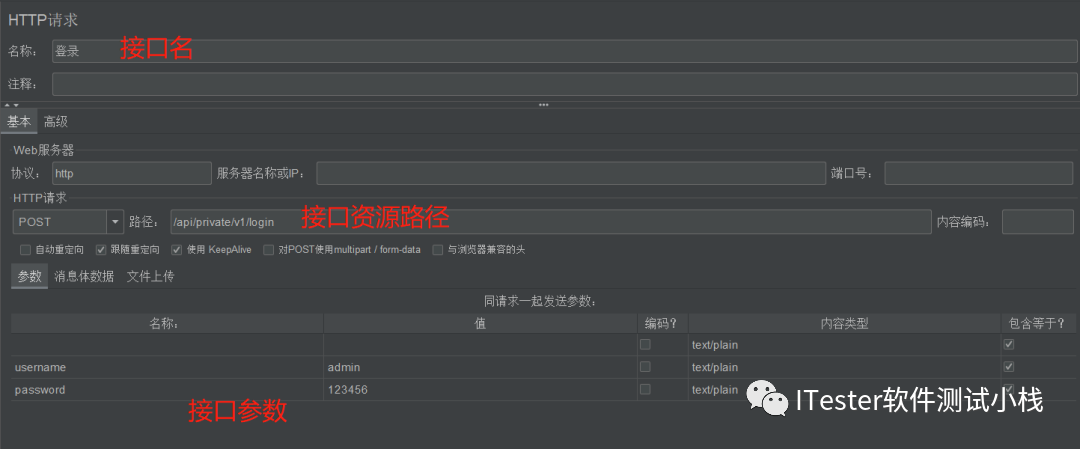Enable 对POST使用multipart / form-data checkbox
This screenshot has width=1080, height=449.
pyautogui.click(x=269, y=250)
